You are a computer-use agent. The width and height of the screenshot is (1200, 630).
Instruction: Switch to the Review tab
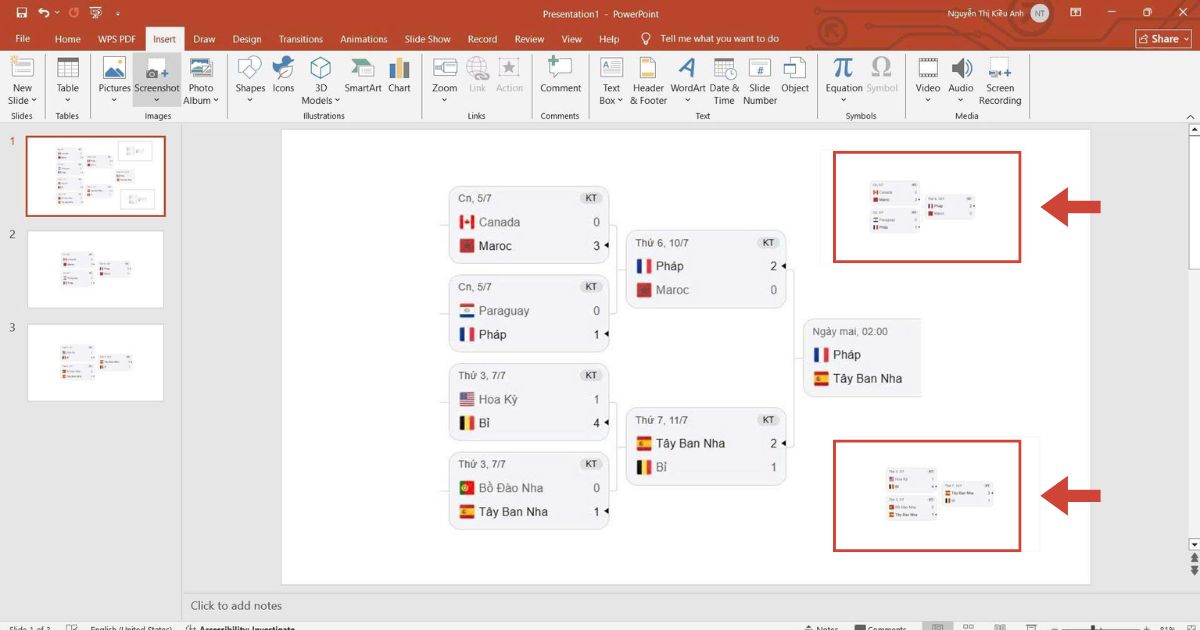point(529,39)
